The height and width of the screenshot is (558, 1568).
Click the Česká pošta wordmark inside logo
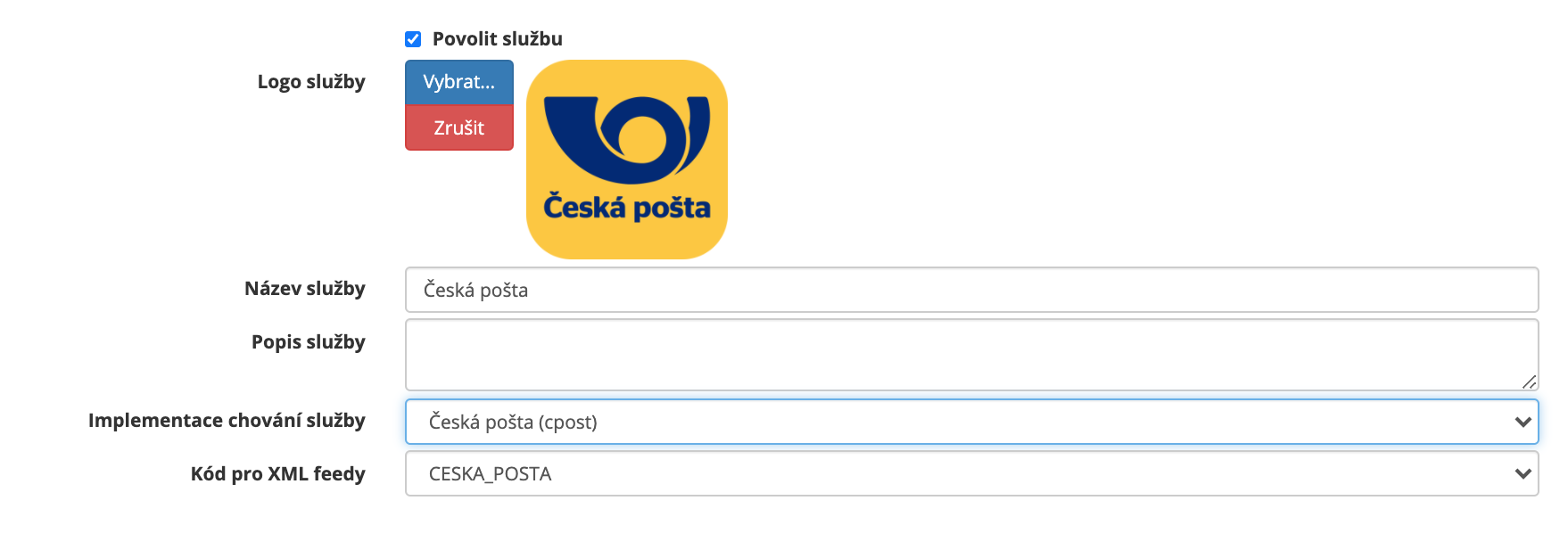(x=627, y=207)
